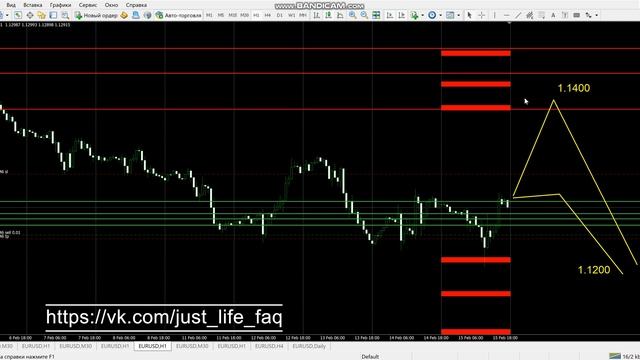Select the Fibonacci retracement tool
The width and height of the screenshot is (640, 360).
[541, 15]
